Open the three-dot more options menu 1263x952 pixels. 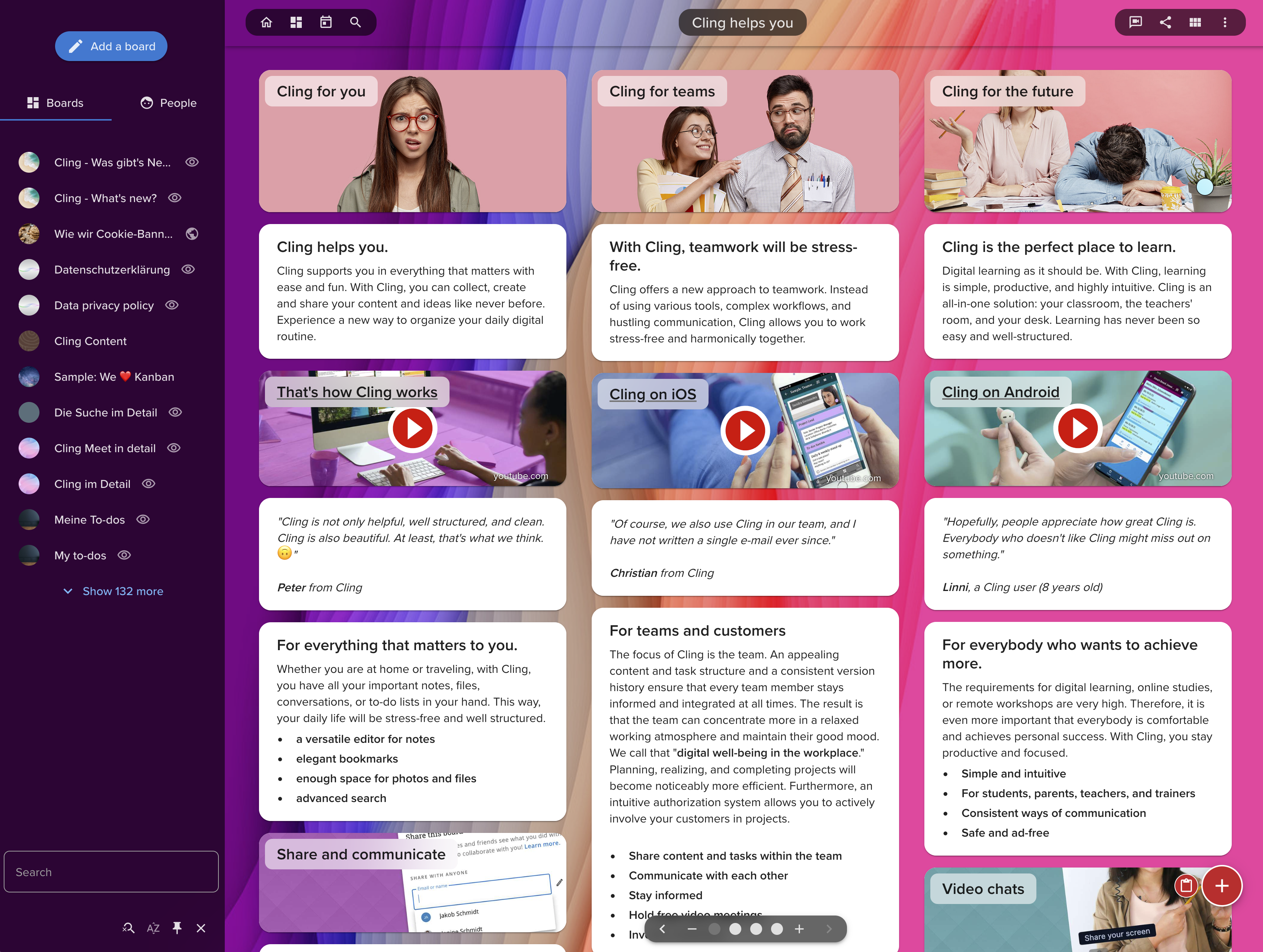[1224, 22]
